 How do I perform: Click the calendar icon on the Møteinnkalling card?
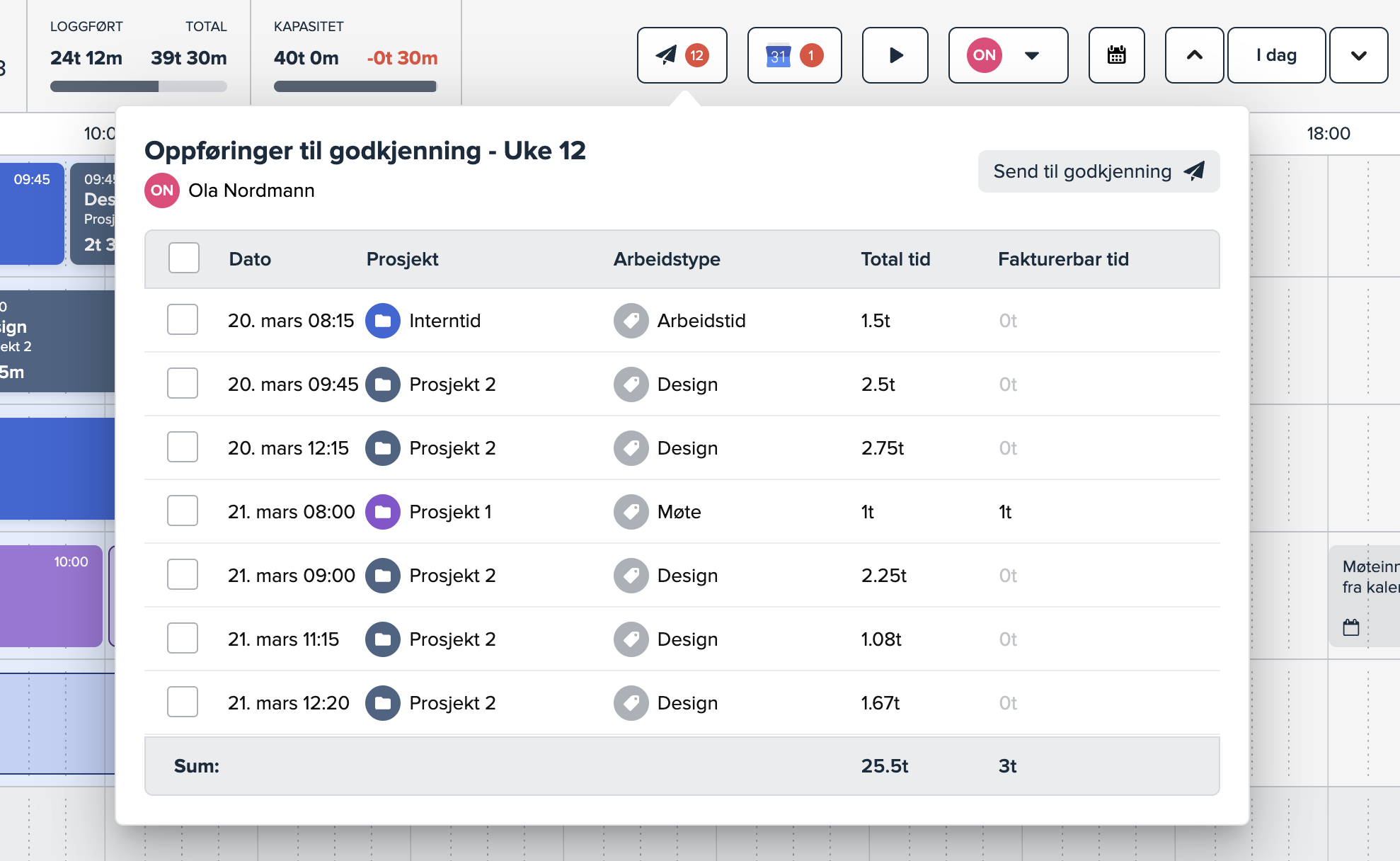point(1351,627)
